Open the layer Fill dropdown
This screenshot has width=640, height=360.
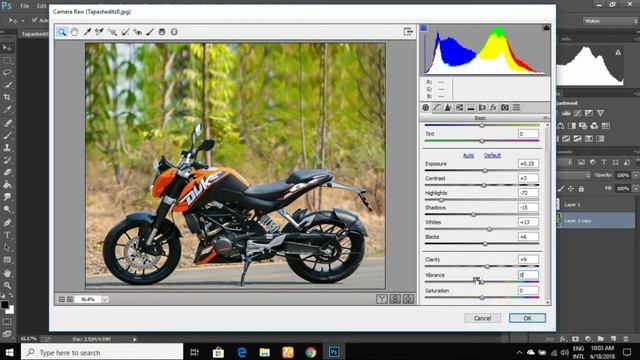pyautogui.click(x=636, y=189)
